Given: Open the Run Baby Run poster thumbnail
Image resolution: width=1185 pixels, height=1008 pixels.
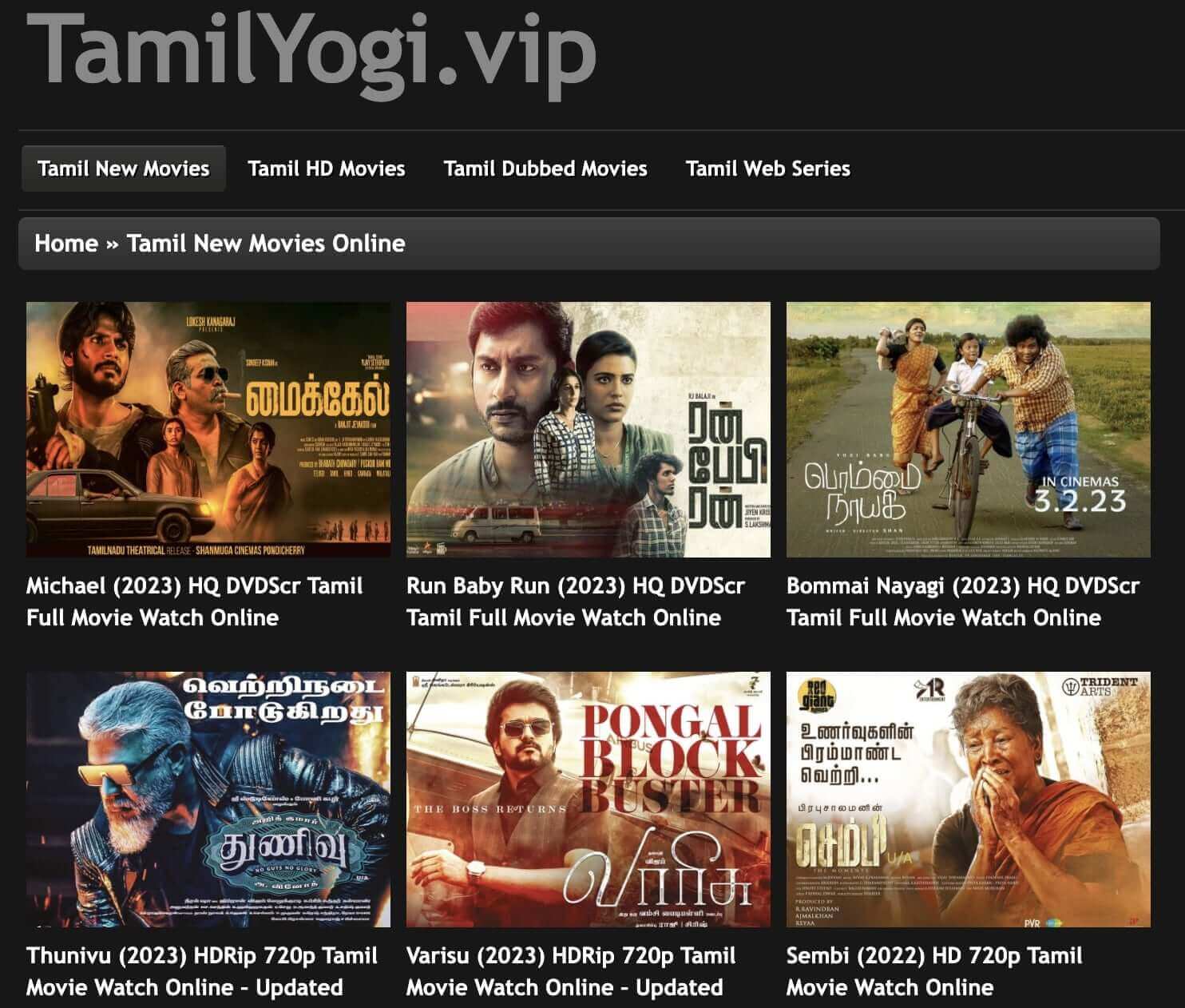Looking at the screenshot, I should [x=589, y=429].
